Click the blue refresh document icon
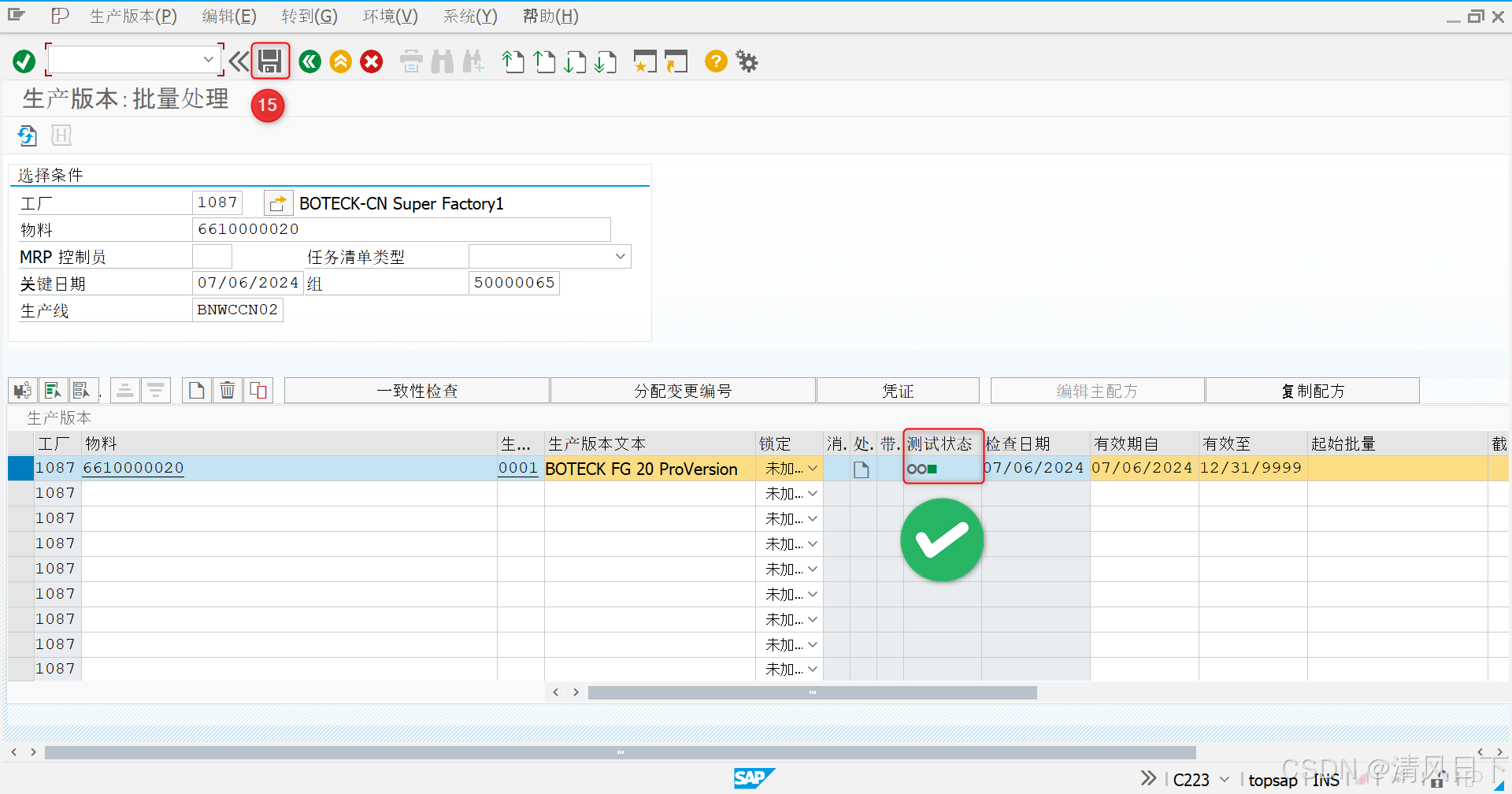1512x794 pixels. point(28,135)
